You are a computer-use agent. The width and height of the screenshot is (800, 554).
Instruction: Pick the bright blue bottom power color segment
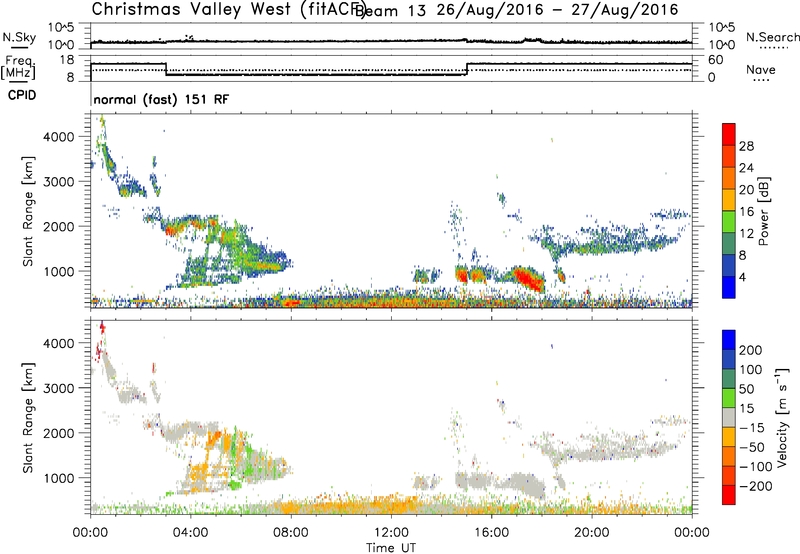(729, 288)
